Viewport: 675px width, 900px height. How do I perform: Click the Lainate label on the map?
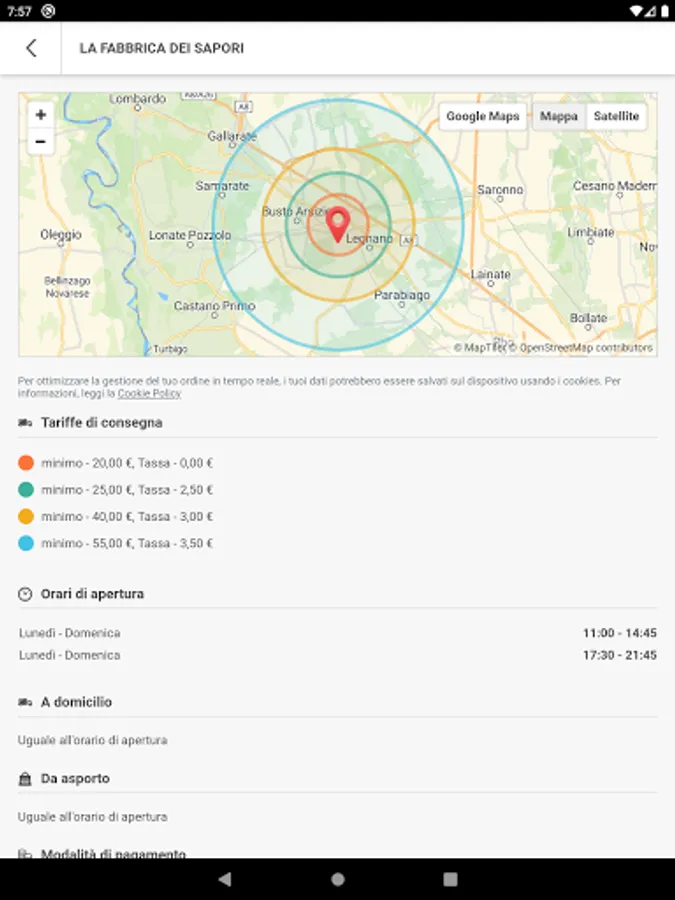491,274
